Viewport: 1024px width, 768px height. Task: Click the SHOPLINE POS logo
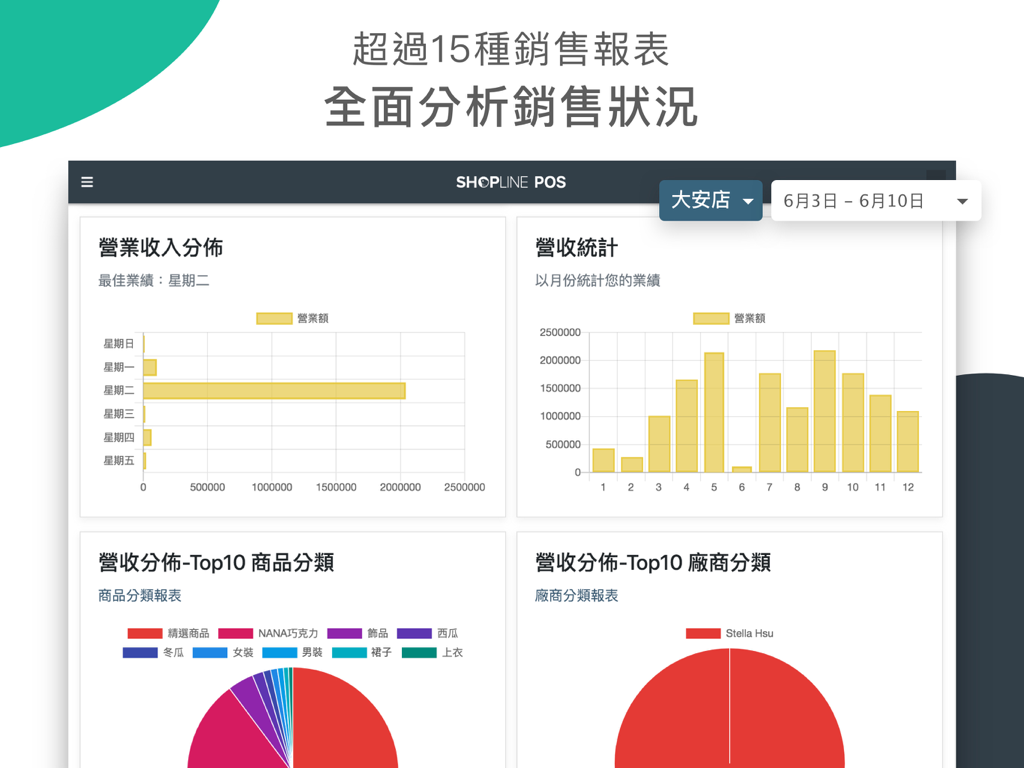511,182
